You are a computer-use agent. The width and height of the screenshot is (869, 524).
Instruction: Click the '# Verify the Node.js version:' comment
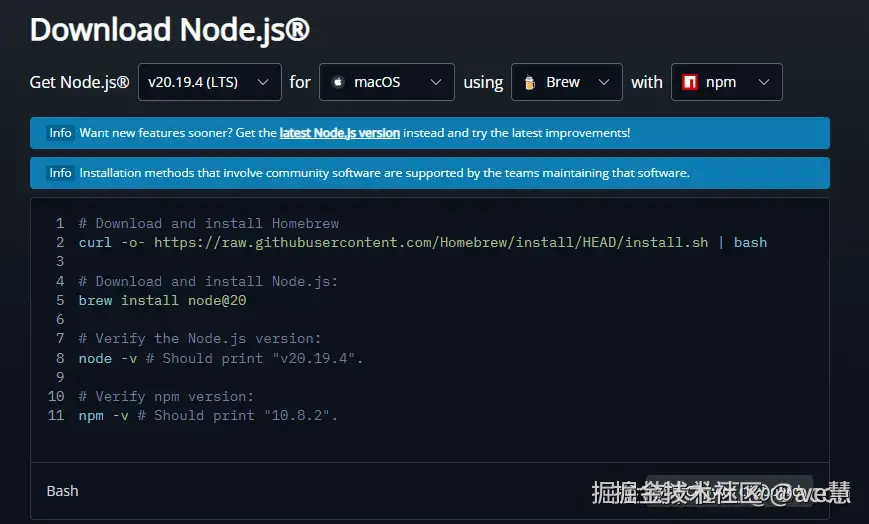pyautogui.click(x=200, y=338)
